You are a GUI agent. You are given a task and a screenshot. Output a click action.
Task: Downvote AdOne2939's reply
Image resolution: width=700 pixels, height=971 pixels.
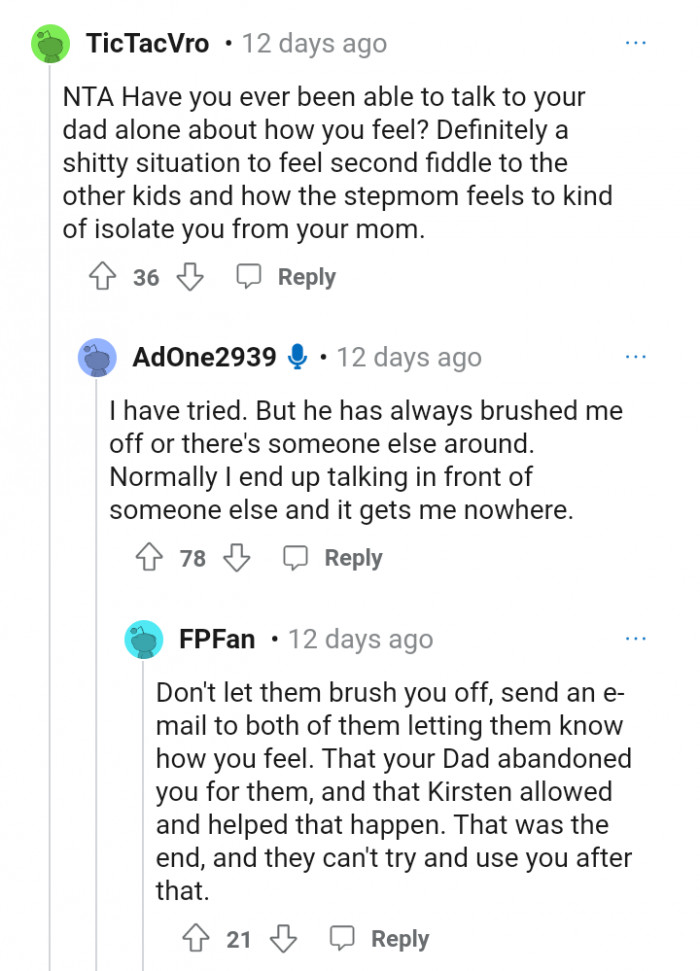237,558
